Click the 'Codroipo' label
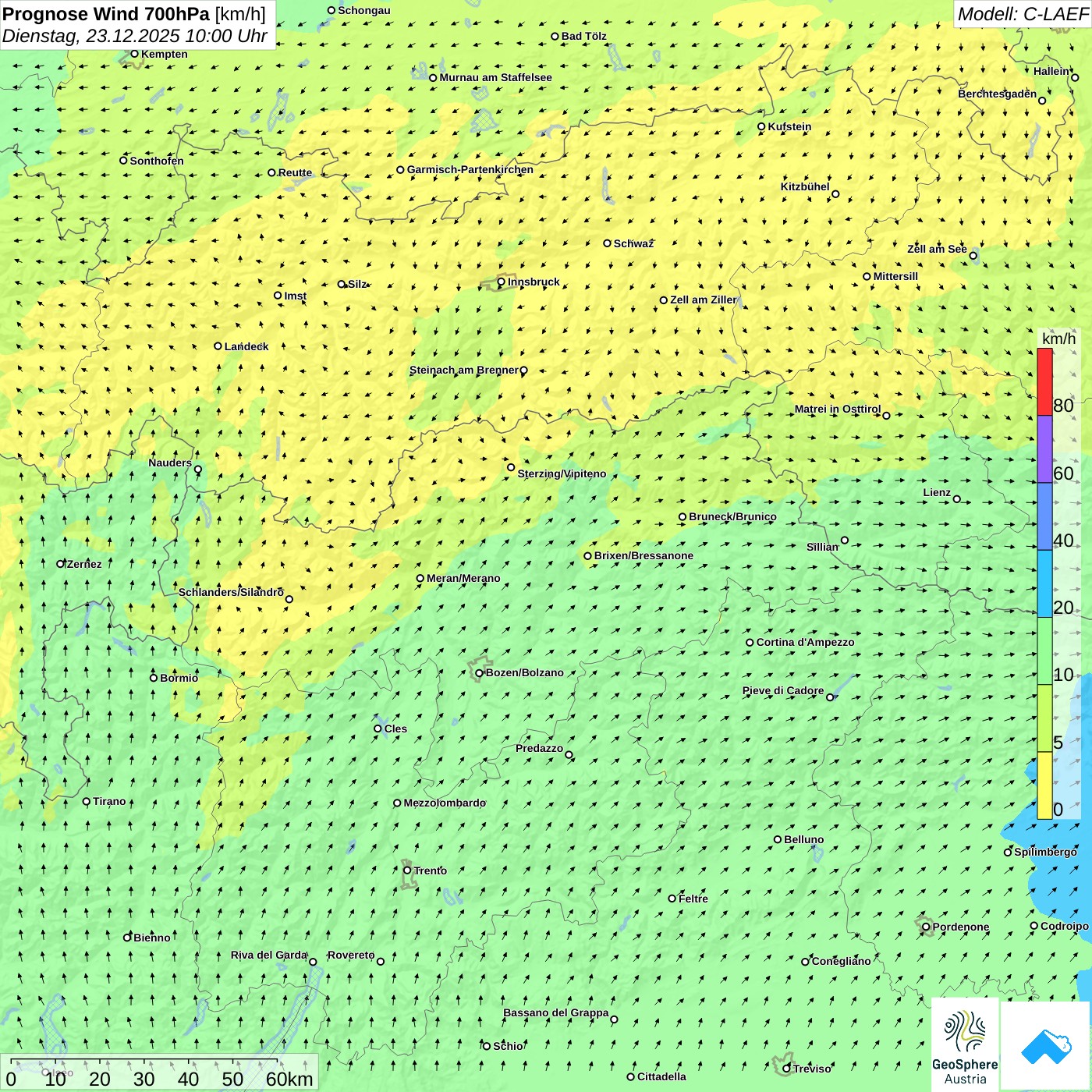The height and width of the screenshot is (1092, 1092). point(1065,926)
